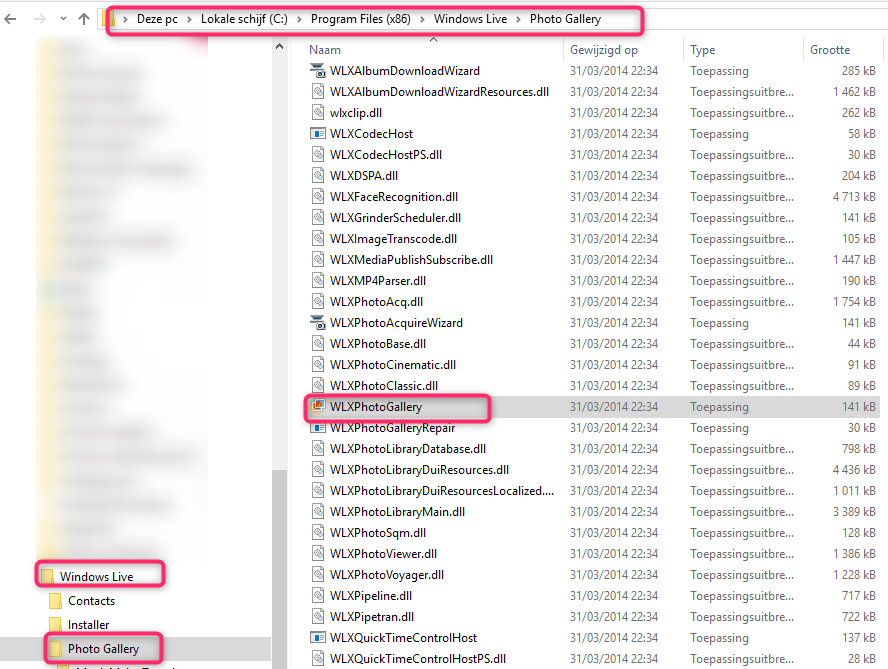This screenshot has width=888, height=669.
Task: Select WLXPhotoAcq.dll file icon
Action: pyautogui.click(x=318, y=301)
